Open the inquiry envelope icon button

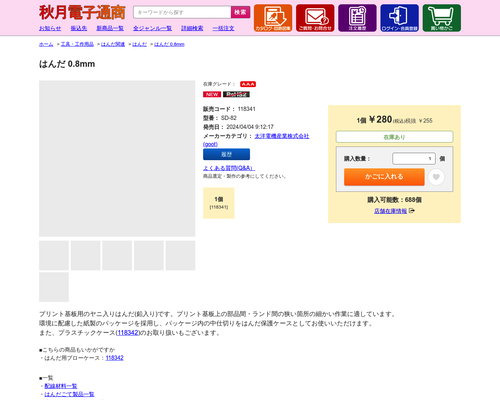[315, 18]
